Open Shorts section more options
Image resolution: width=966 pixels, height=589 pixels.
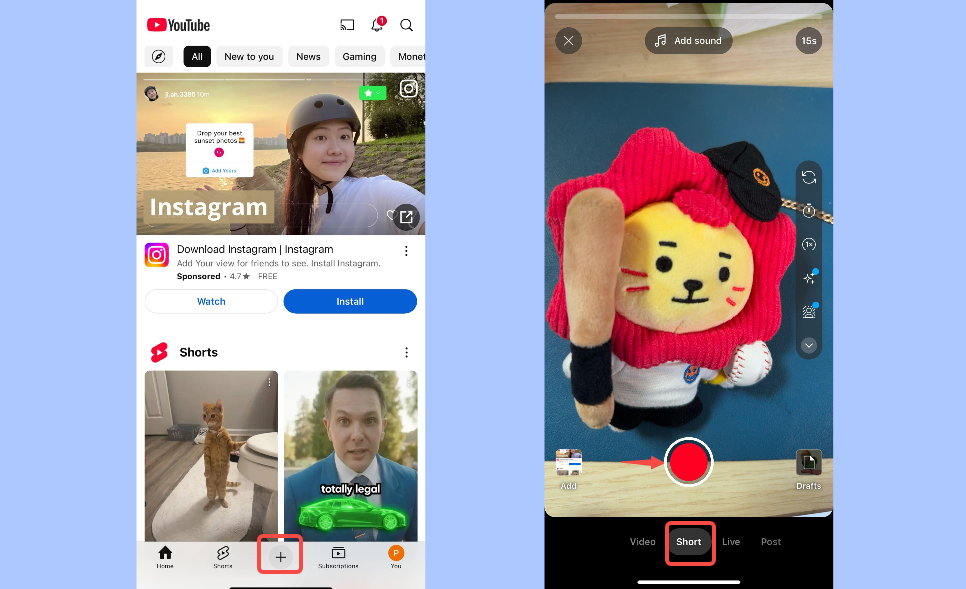[x=406, y=352]
